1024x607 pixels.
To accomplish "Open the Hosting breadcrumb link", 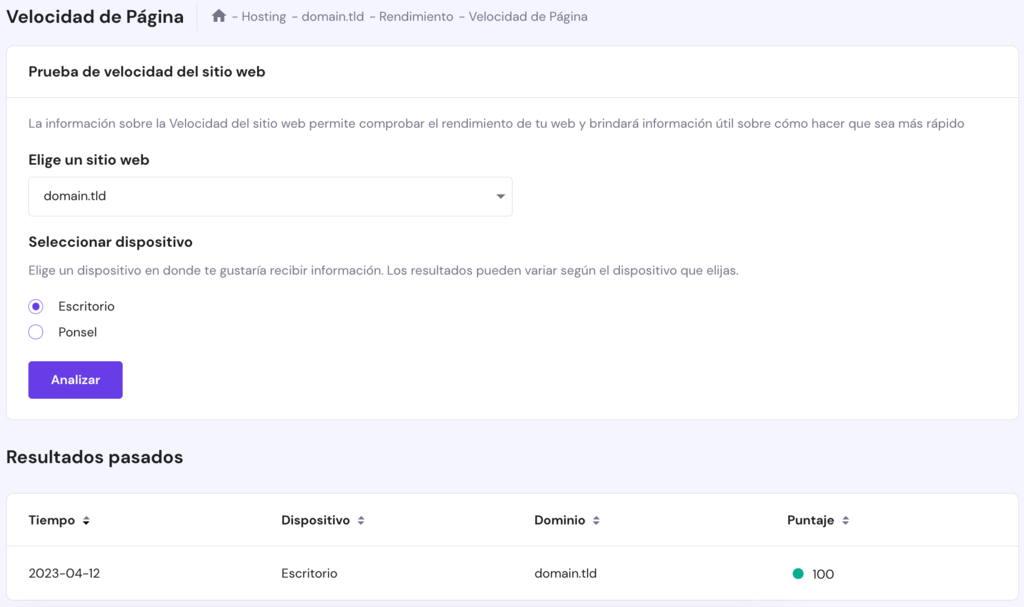I will (x=262, y=16).
